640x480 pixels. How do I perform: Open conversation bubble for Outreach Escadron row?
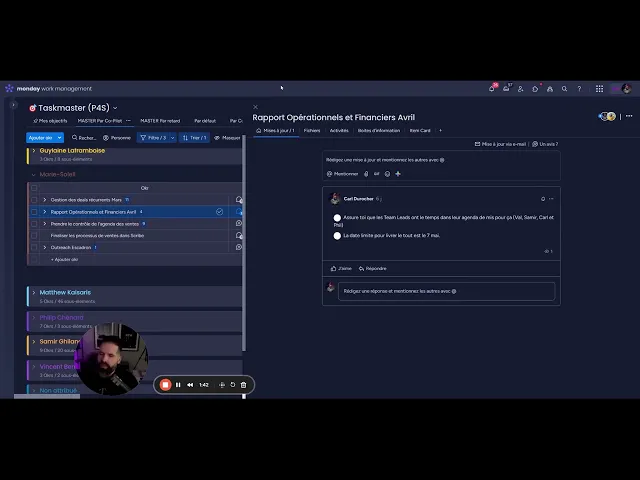(x=239, y=247)
